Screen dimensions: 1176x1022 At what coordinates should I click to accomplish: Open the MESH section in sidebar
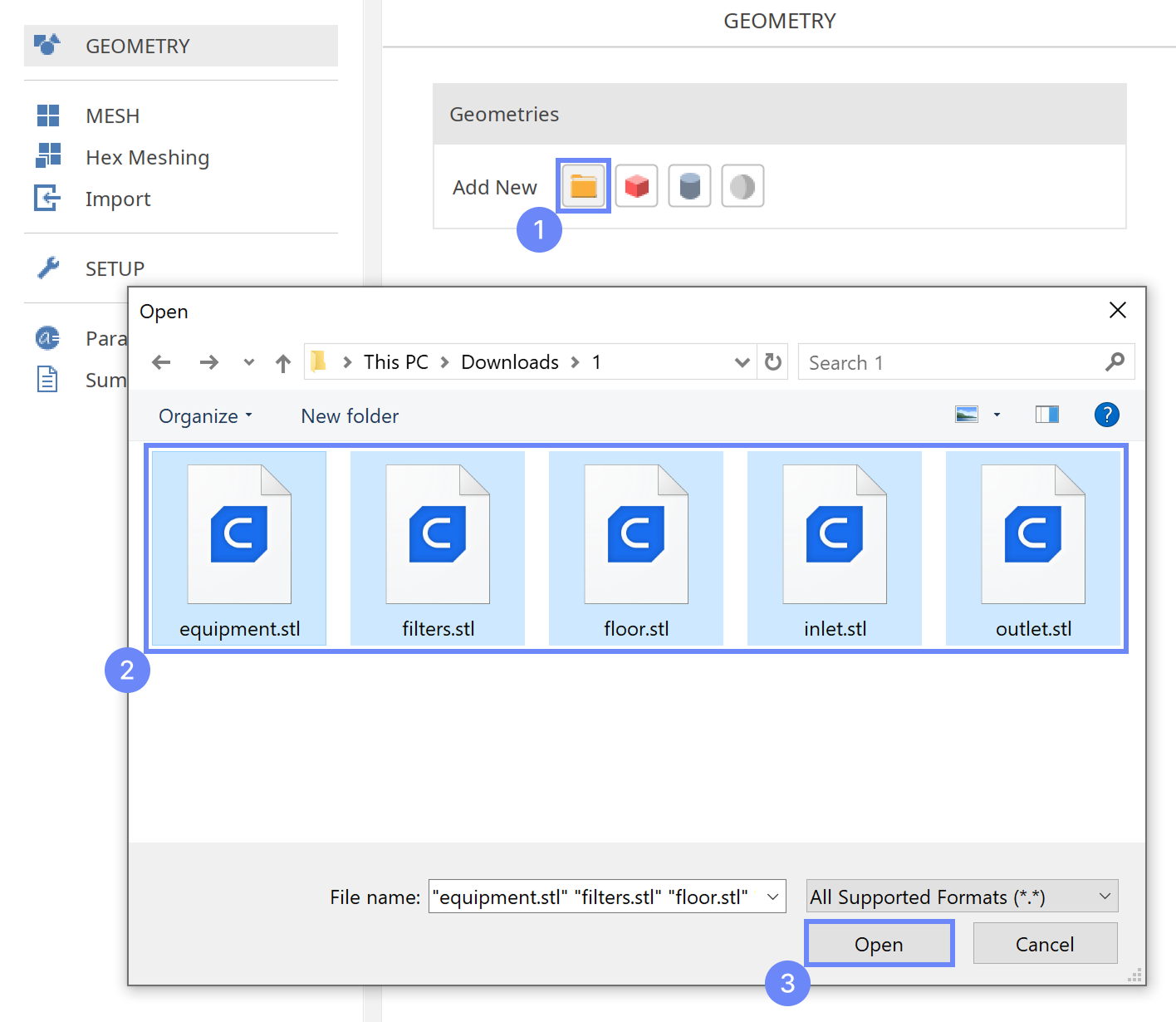point(112,115)
